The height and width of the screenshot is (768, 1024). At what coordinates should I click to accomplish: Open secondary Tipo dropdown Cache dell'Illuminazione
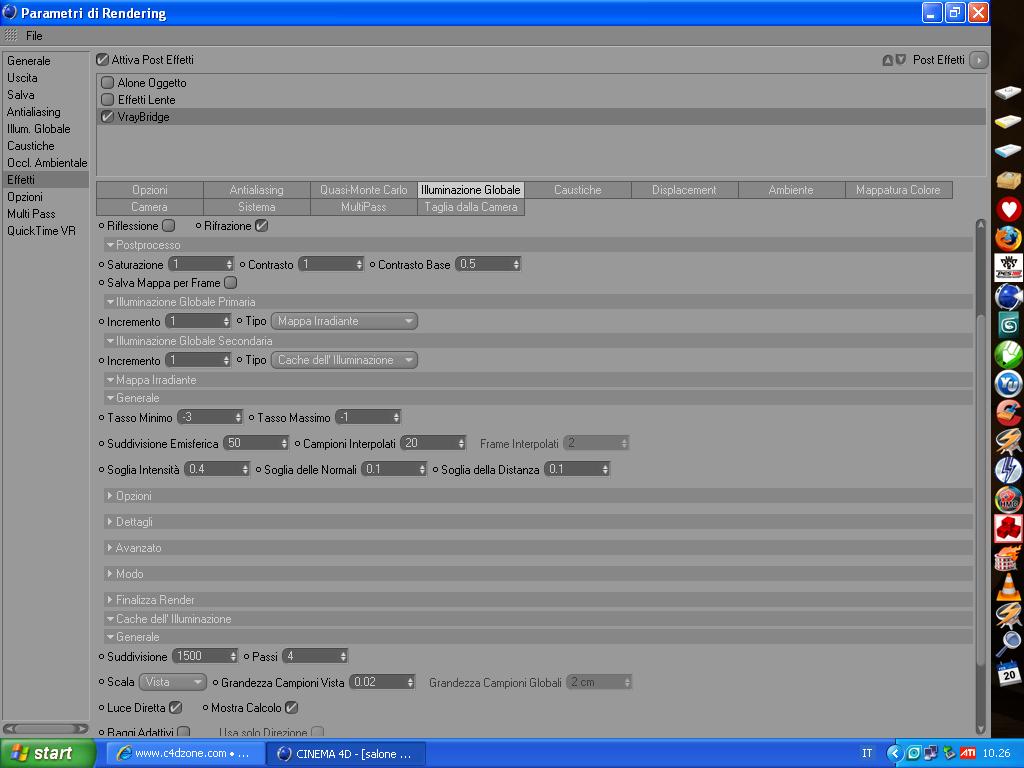click(x=344, y=360)
